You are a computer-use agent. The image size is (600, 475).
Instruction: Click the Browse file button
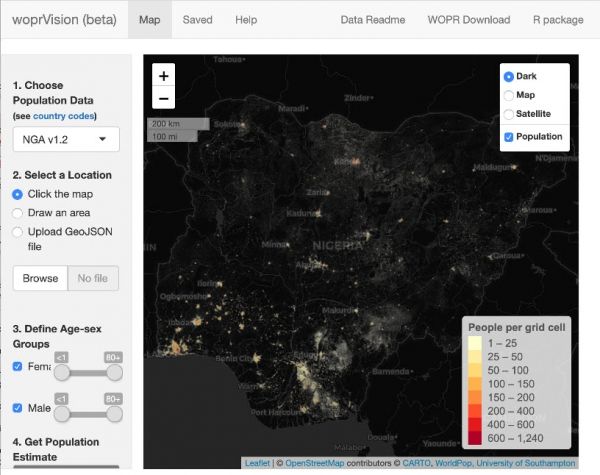click(40, 278)
